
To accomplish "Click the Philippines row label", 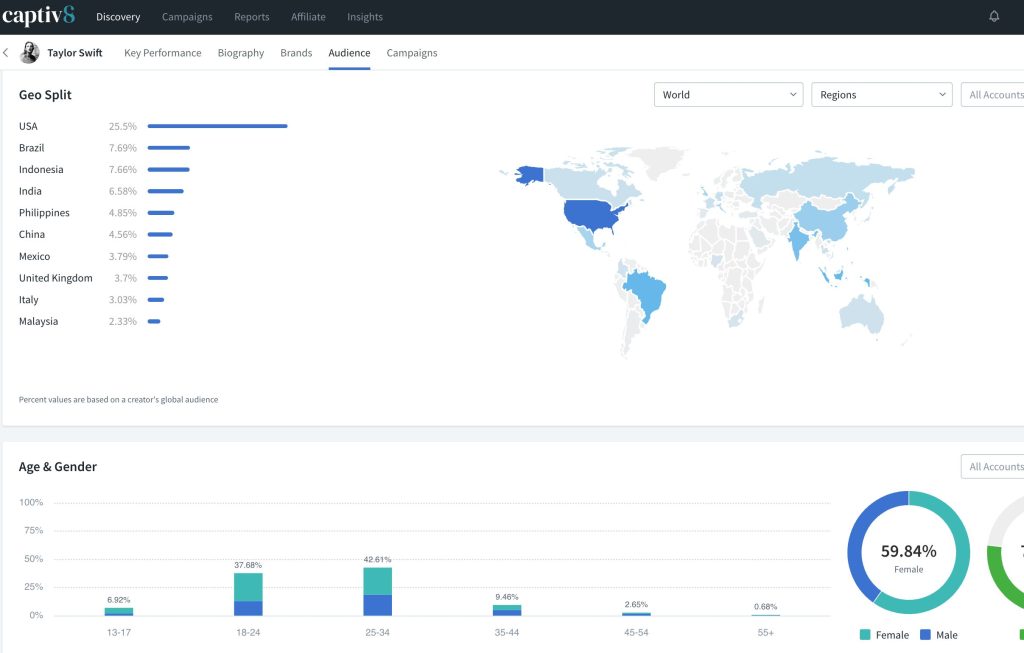I will (x=44, y=213).
